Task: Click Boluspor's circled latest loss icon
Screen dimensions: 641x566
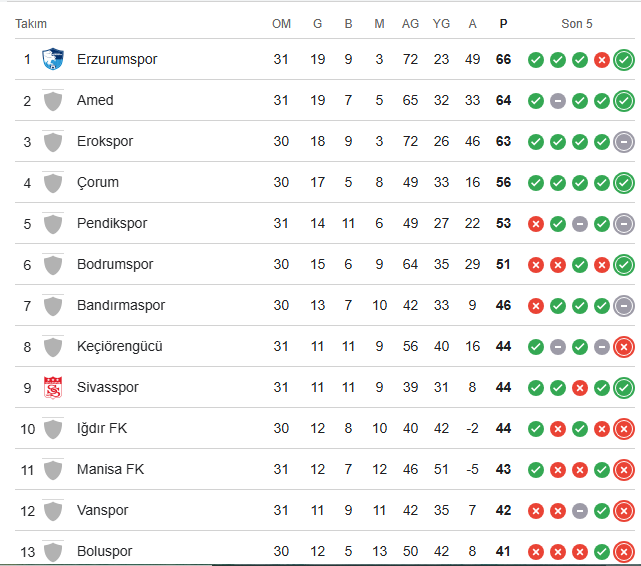Action: point(624,552)
